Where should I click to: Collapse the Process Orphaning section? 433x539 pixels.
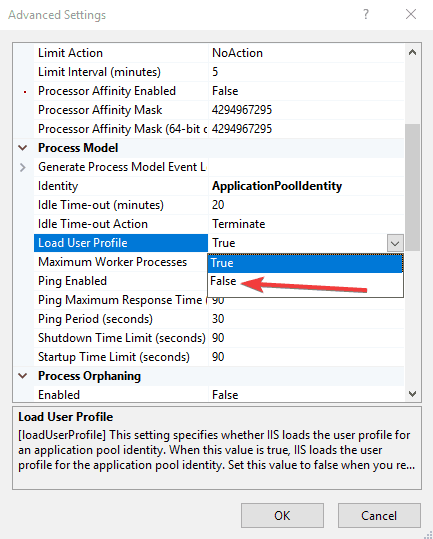click(x=23, y=376)
